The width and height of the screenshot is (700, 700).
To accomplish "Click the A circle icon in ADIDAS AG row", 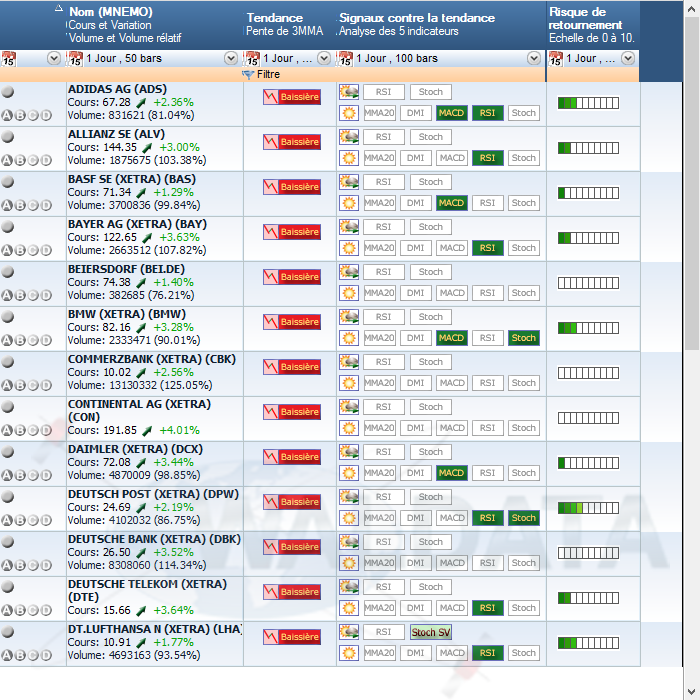I will (x=7, y=116).
